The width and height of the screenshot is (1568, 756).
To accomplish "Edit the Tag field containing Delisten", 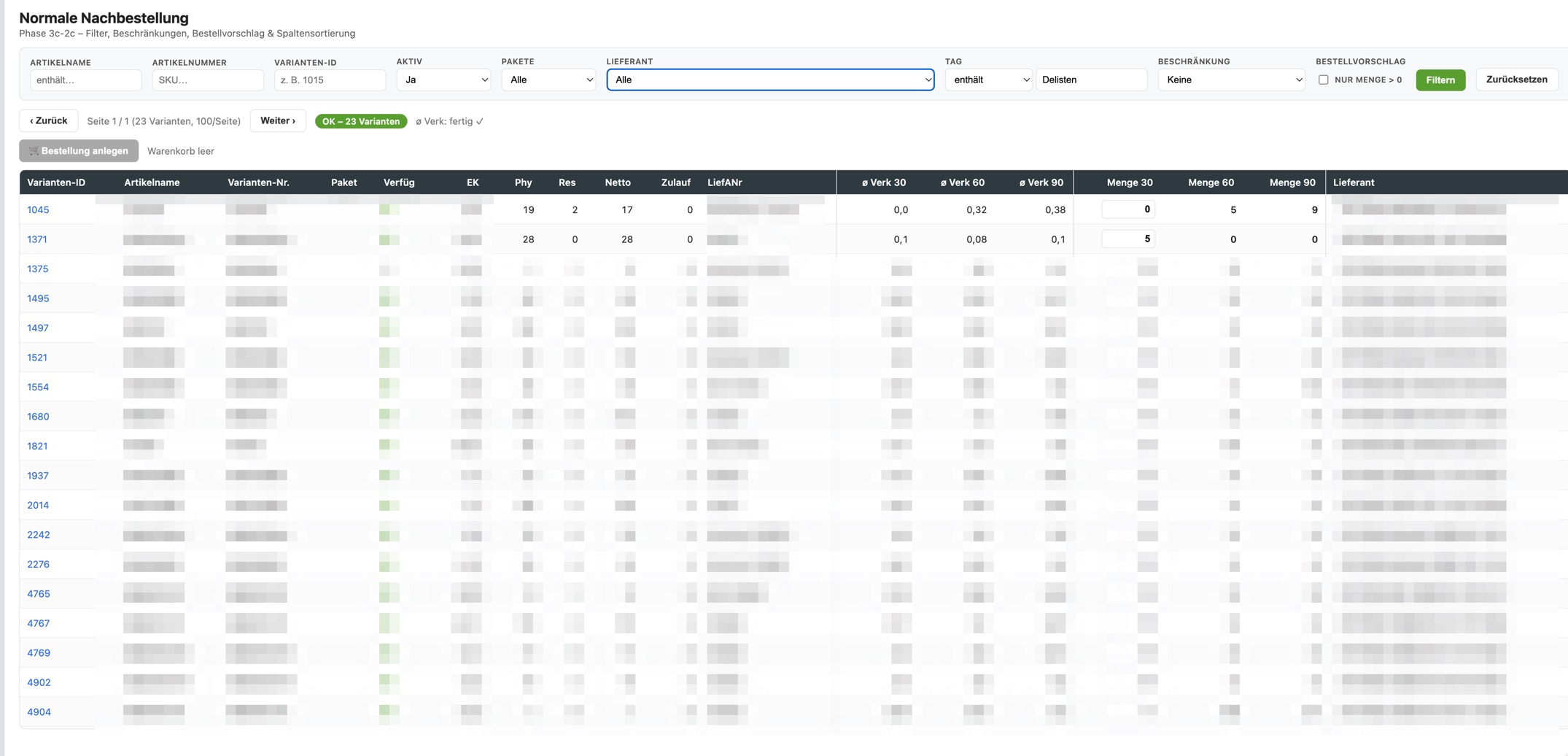I will click(1091, 80).
